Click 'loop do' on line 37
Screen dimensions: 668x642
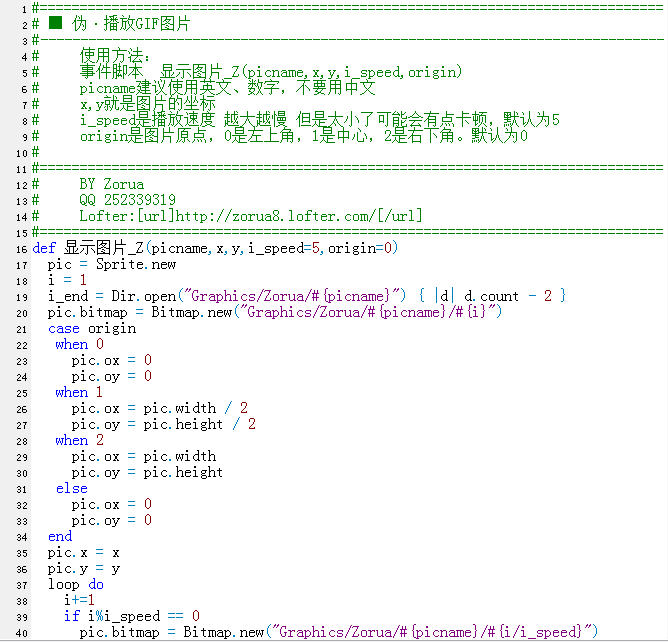(x=76, y=584)
